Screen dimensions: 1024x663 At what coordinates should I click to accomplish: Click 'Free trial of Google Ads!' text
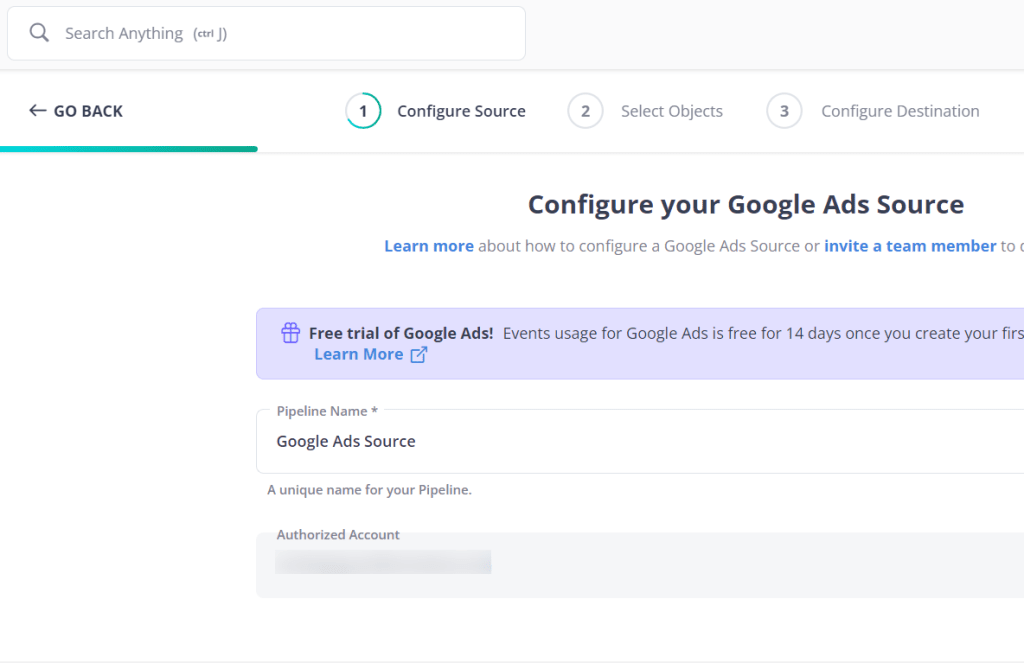(401, 333)
